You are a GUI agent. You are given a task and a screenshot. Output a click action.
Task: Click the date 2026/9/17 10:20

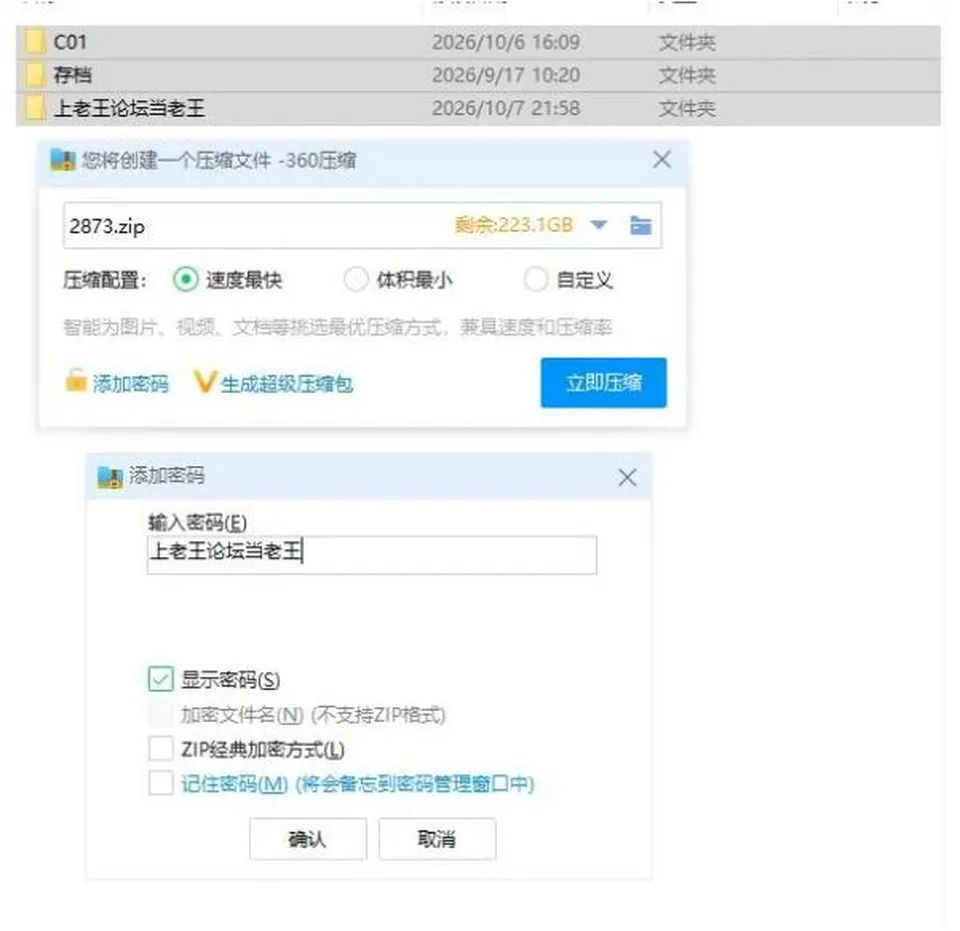click(506, 75)
